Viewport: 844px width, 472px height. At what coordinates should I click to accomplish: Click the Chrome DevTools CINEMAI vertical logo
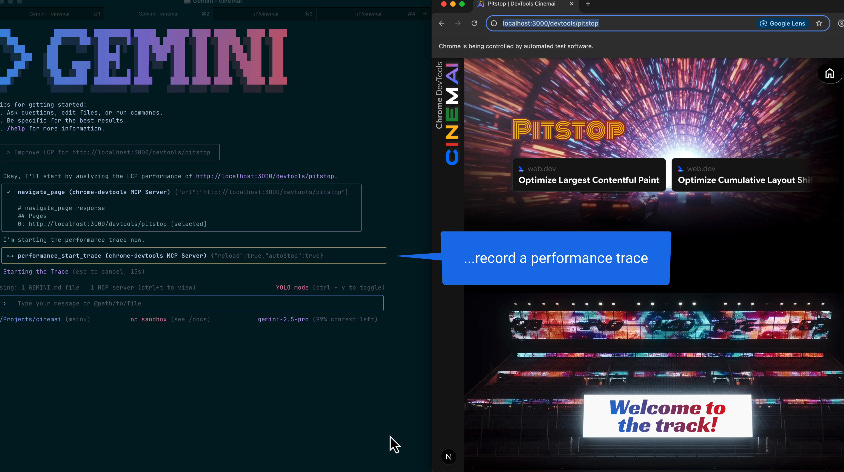[x=448, y=113]
